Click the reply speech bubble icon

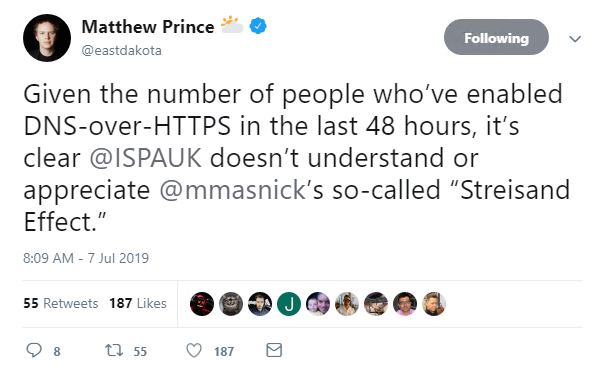click(x=34, y=350)
